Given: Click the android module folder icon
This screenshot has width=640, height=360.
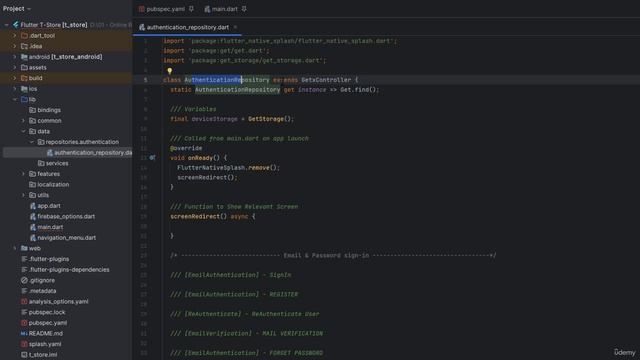Looking at the screenshot, I should tap(24, 57).
